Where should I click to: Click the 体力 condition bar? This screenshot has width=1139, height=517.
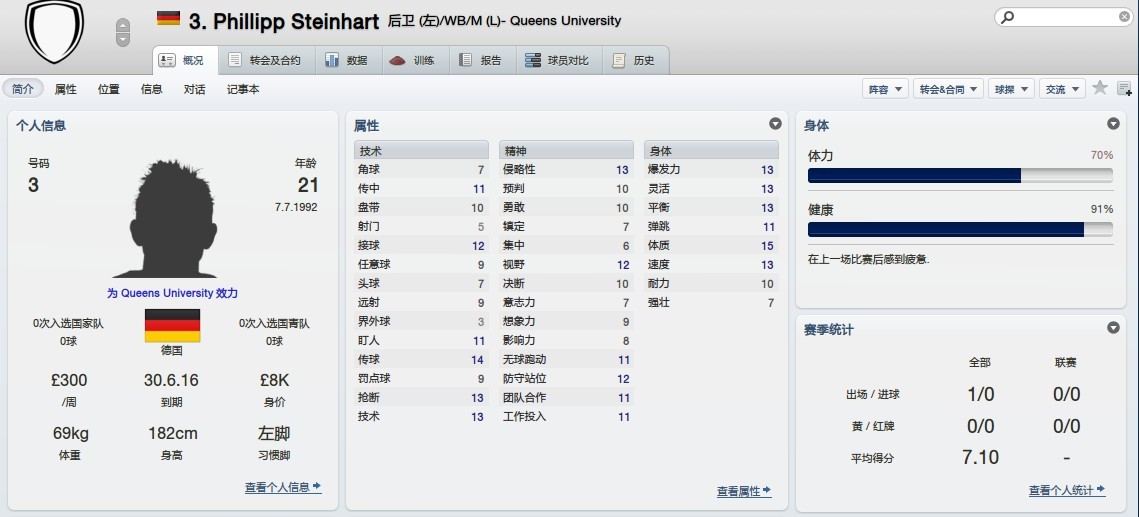pos(960,175)
